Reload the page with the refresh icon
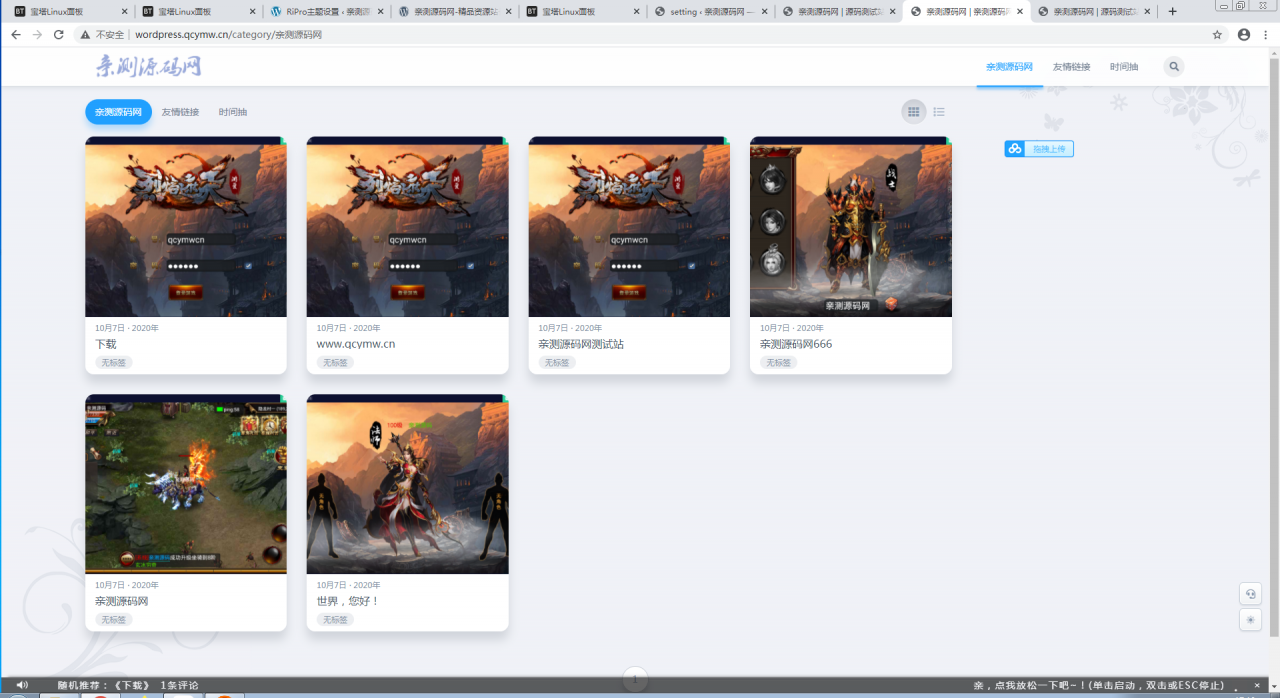Viewport: 1280px width, 698px height. coord(59,34)
